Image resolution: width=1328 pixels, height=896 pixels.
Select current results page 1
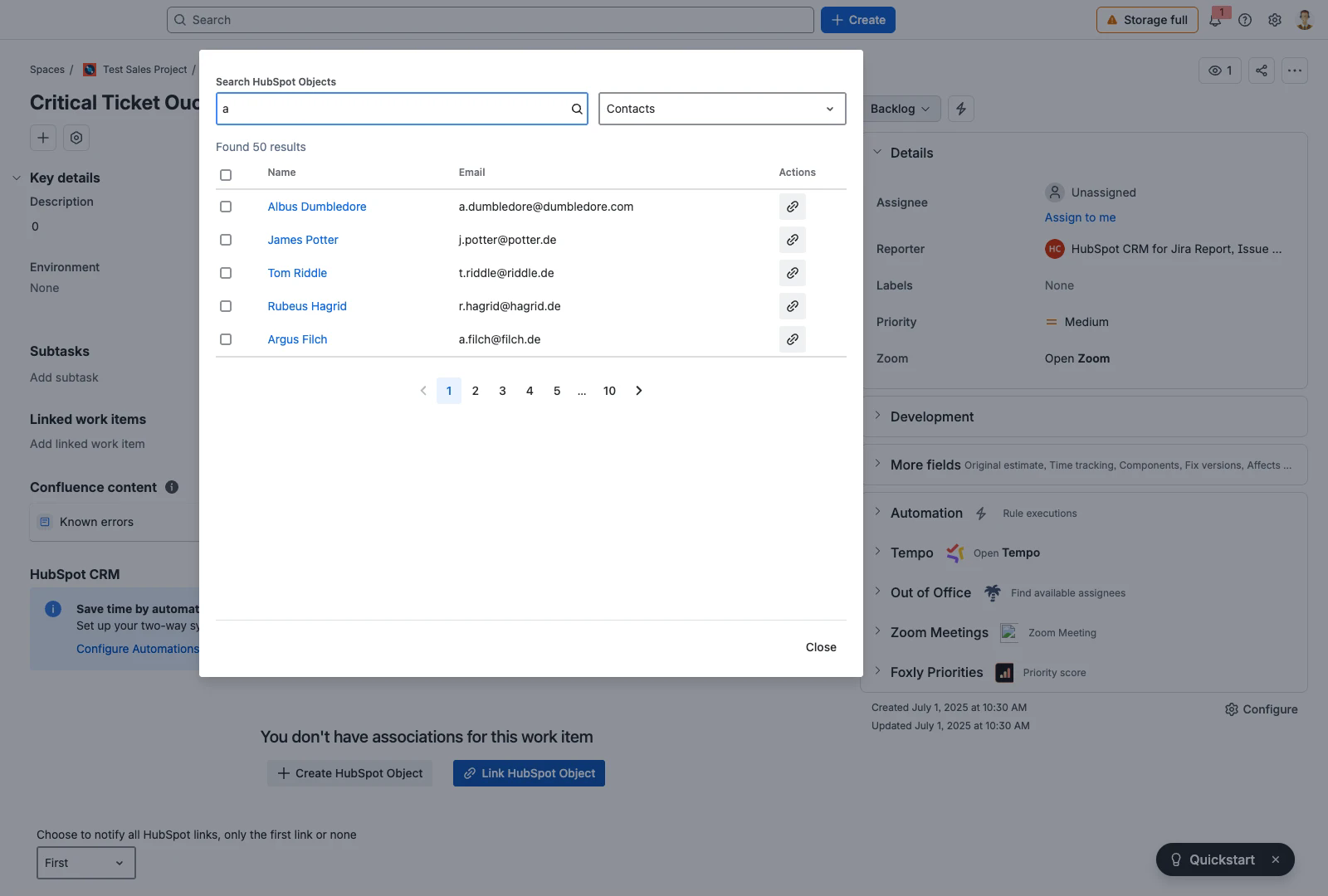(449, 391)
